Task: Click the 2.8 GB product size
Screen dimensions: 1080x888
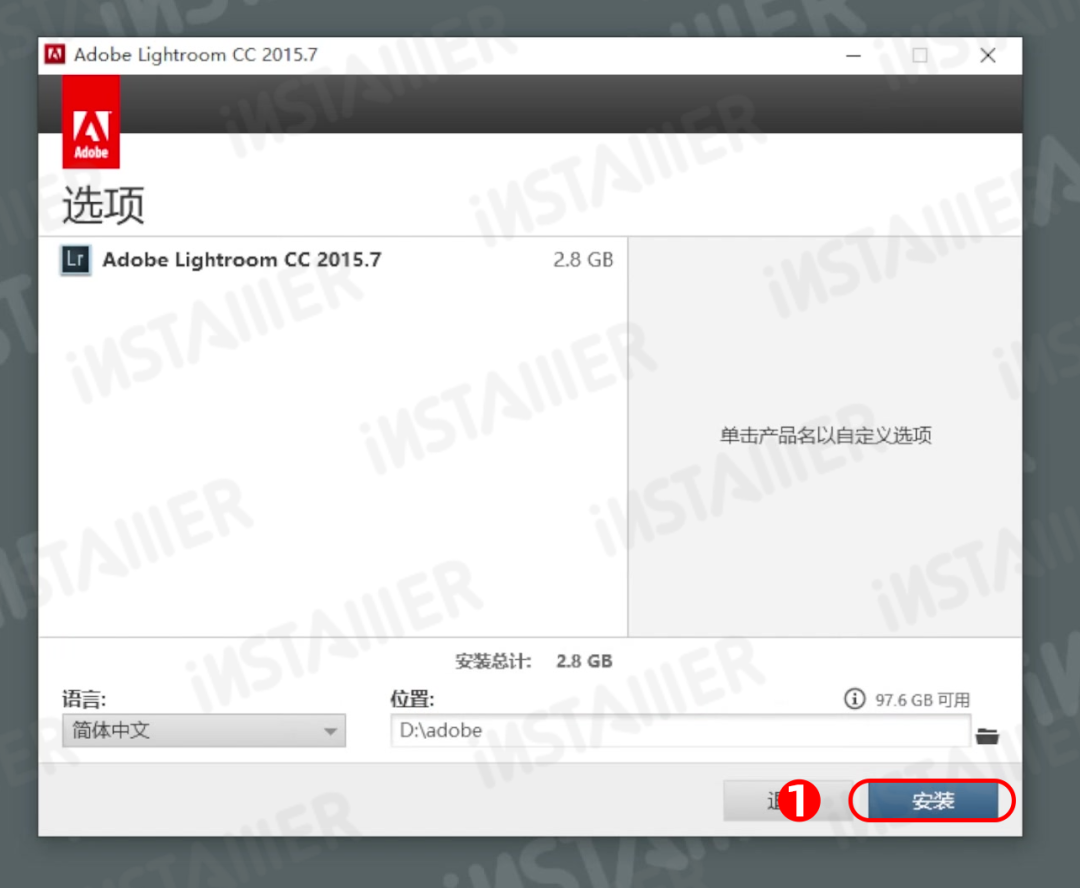Action: [583, 260]
